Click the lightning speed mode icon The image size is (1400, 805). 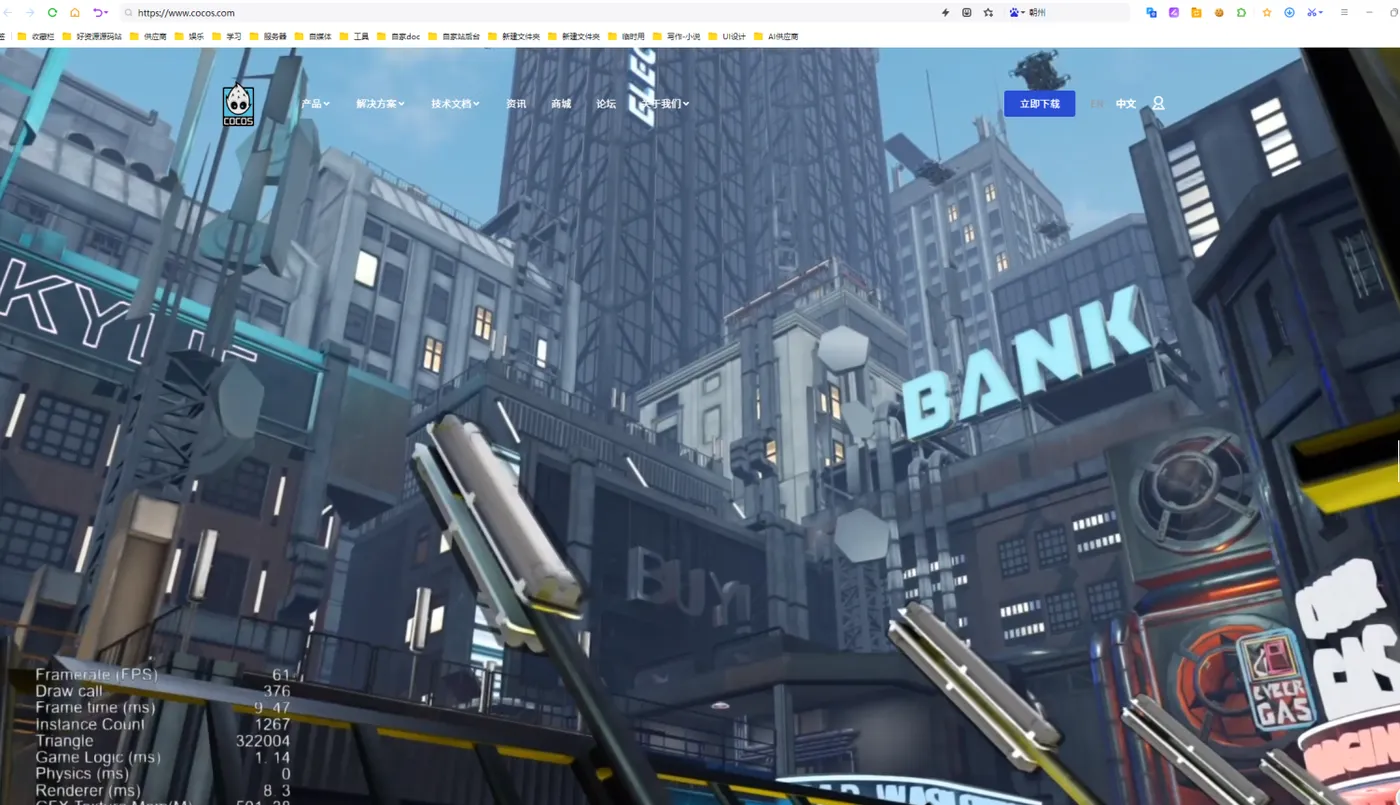[x=945, y=13]
